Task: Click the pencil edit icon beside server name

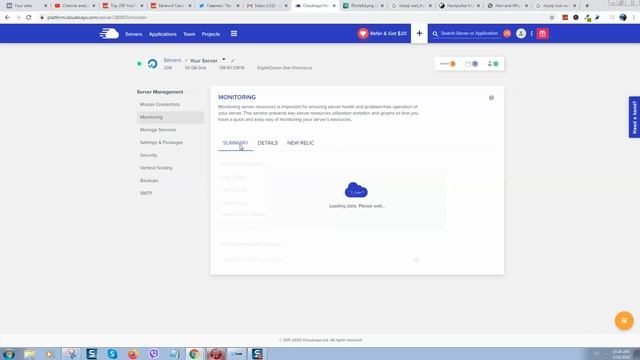Action: [x=233, y=60]
